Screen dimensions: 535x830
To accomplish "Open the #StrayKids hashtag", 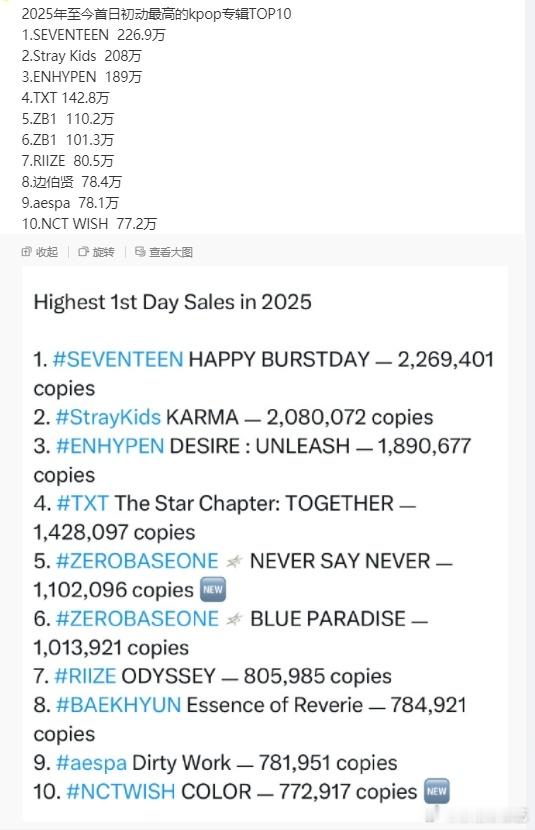I will pos(108,417).
